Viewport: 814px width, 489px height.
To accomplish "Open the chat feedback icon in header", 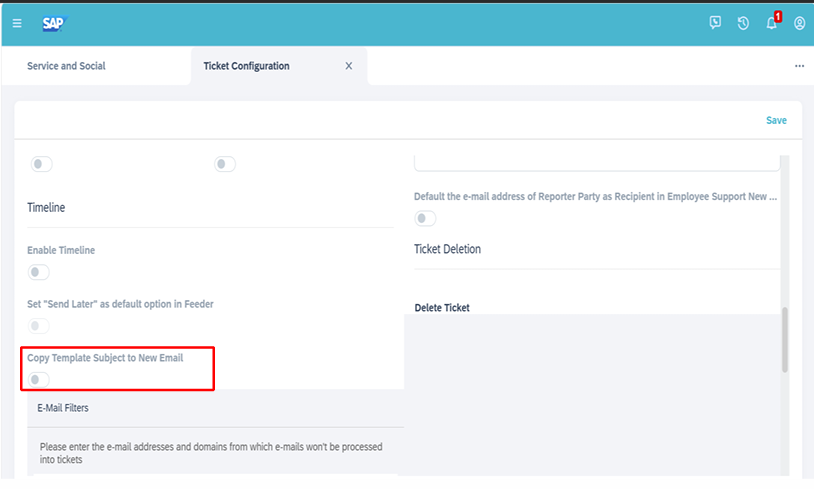I will (x=715, y=23).
